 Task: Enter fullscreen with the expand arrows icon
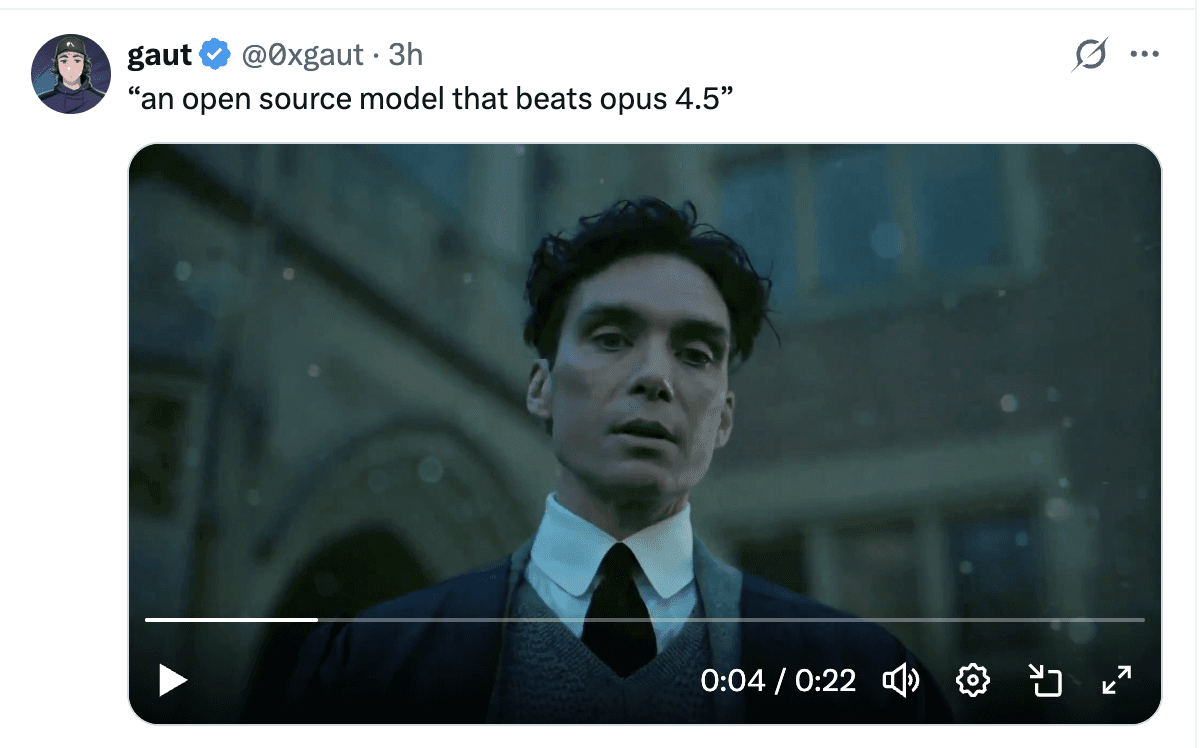pyautogui.click(x=1116, y=681)
